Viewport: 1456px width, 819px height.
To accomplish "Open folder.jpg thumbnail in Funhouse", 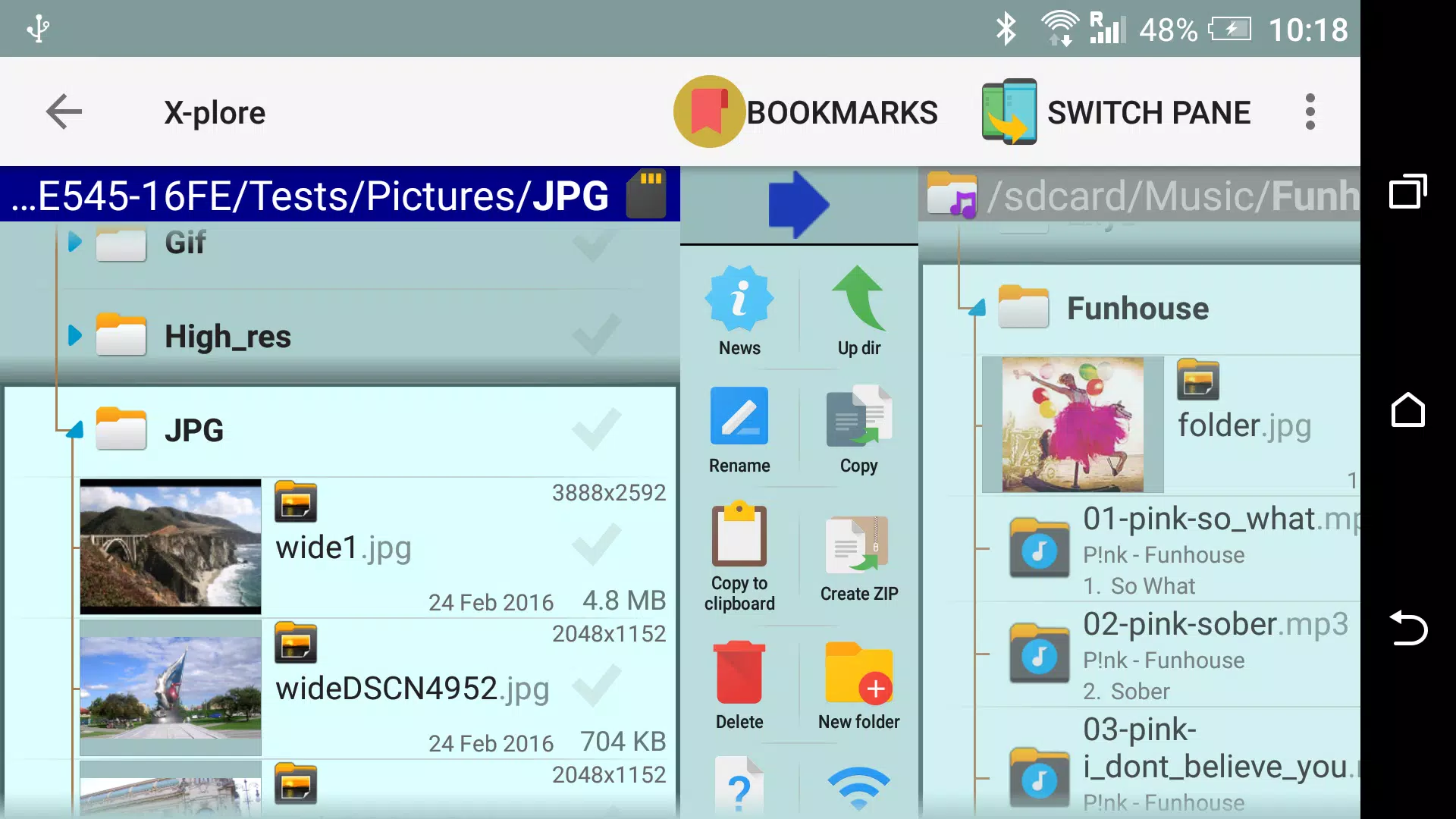I will (1072, 424).
